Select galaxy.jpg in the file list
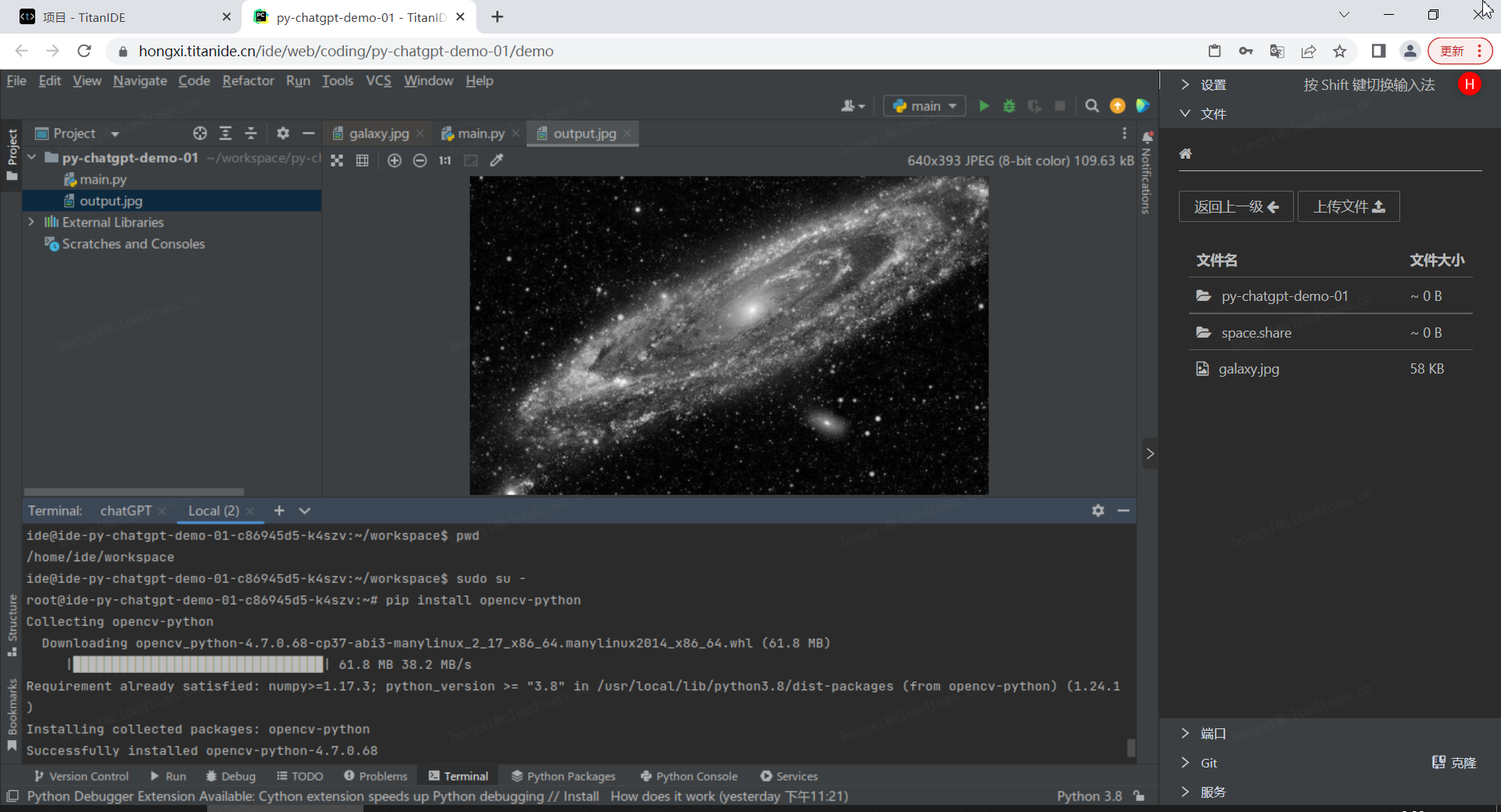Screen dimensions: 1501x812 click(1248, 369)
